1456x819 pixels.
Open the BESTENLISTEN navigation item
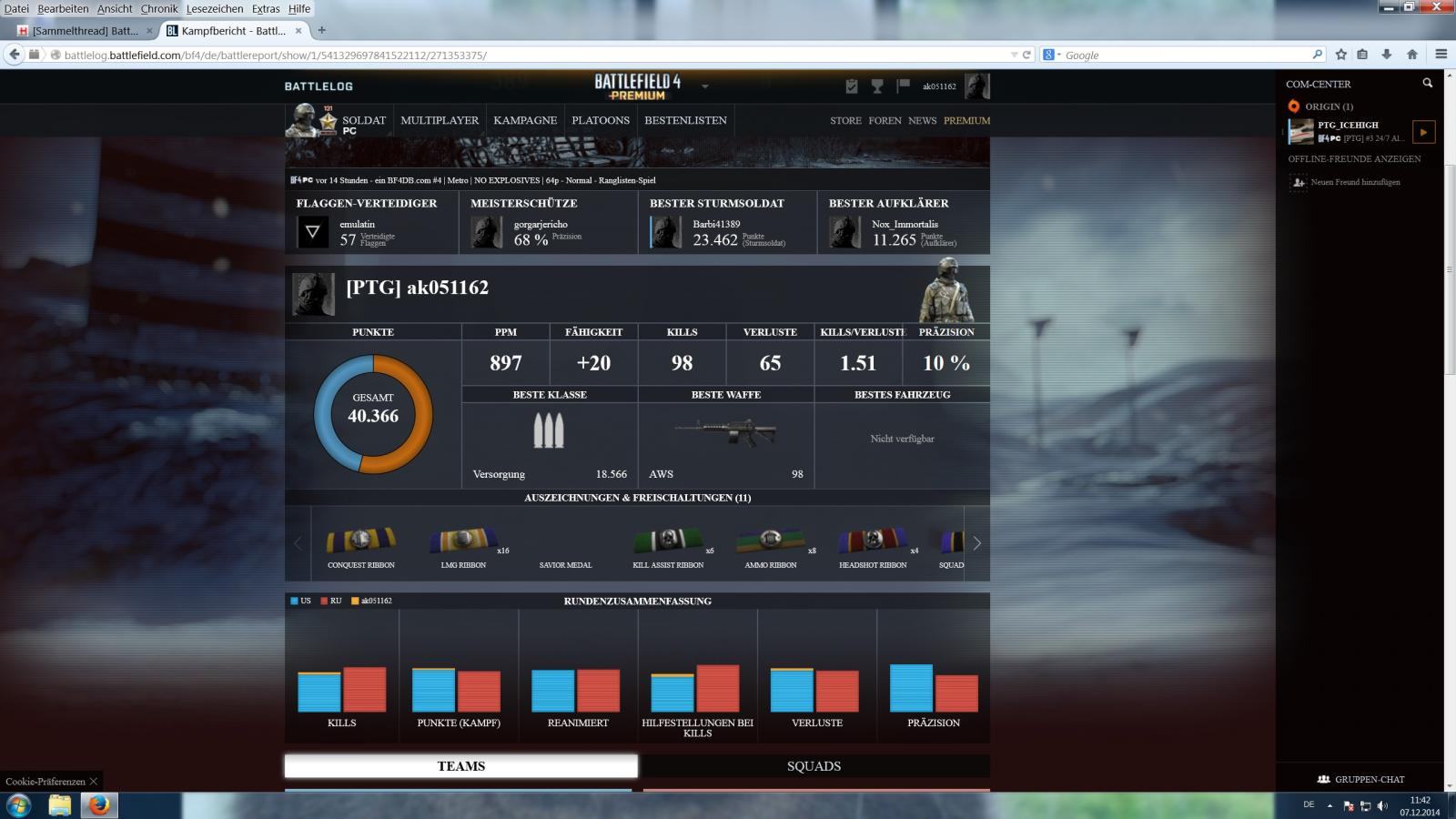tap(685, 120)
